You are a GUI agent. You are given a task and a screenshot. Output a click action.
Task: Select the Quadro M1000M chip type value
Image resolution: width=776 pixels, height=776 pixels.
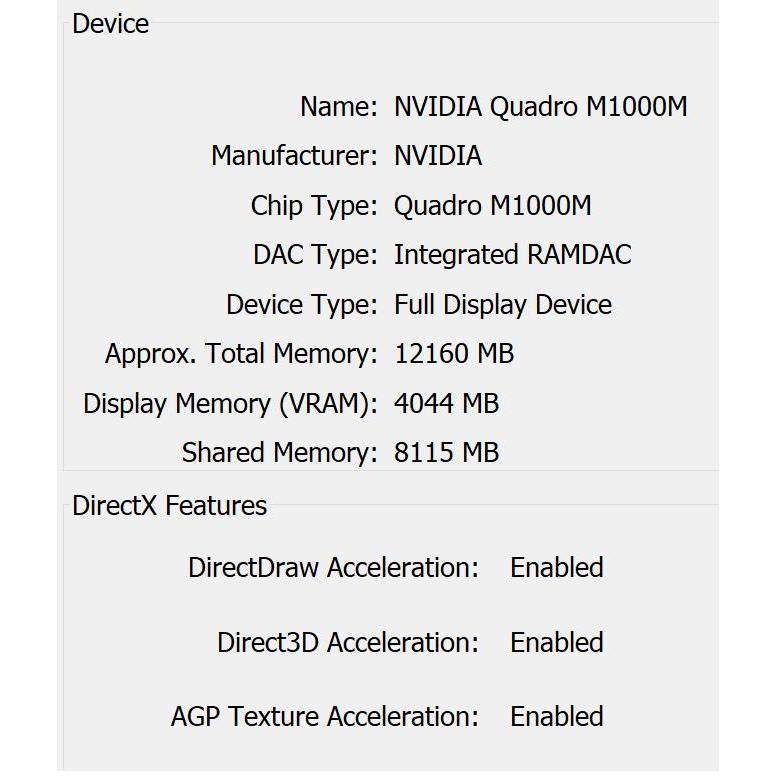point(492,206)
